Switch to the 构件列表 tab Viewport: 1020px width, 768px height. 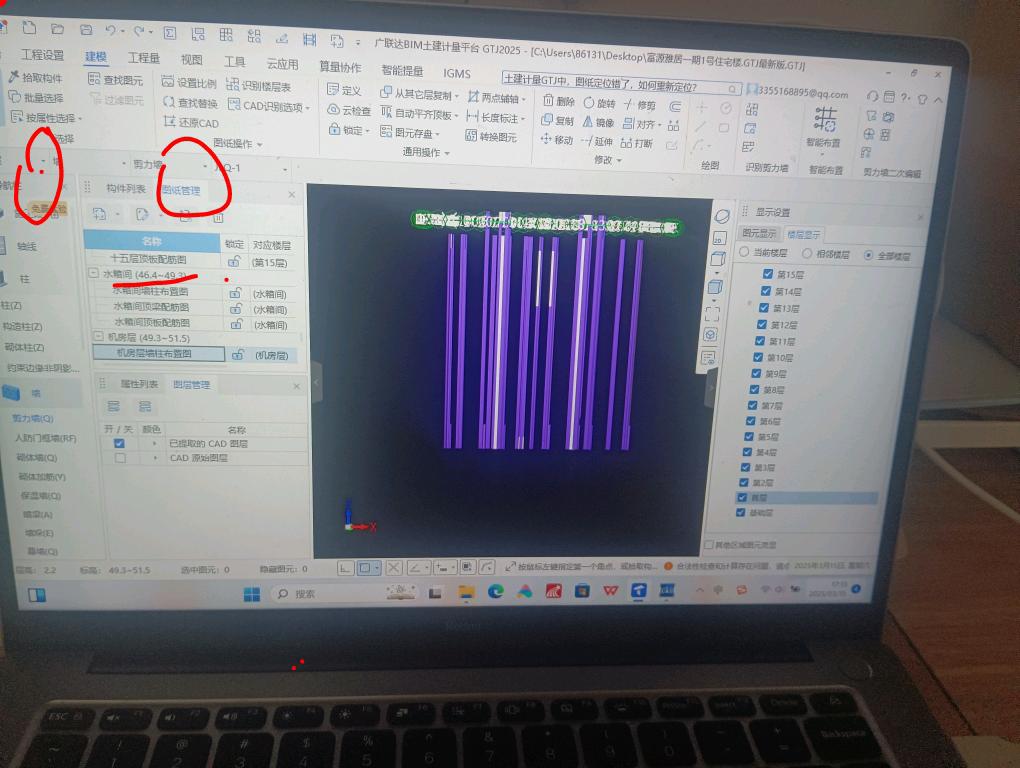126,188
